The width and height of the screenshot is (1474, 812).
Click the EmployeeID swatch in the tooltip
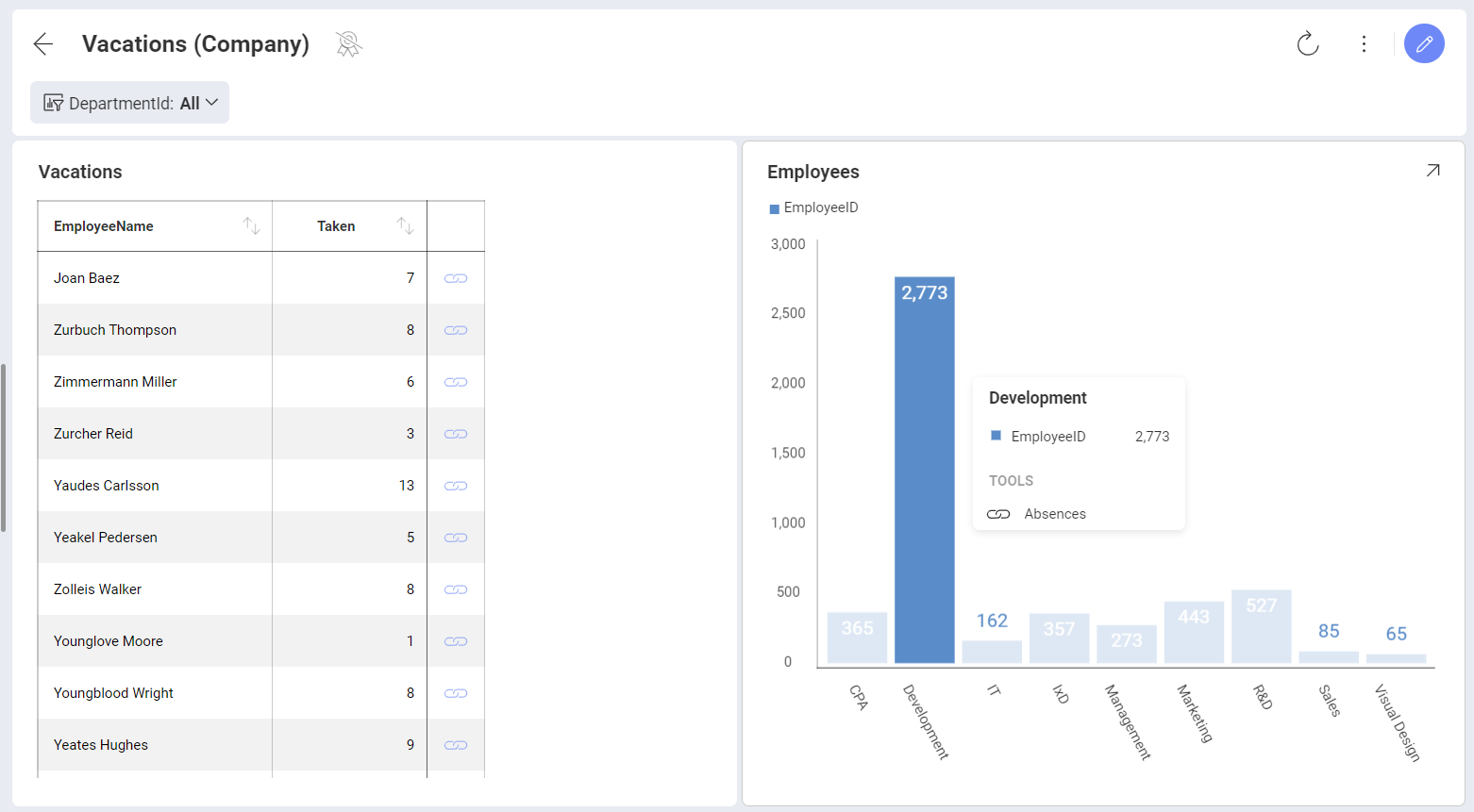996,436
